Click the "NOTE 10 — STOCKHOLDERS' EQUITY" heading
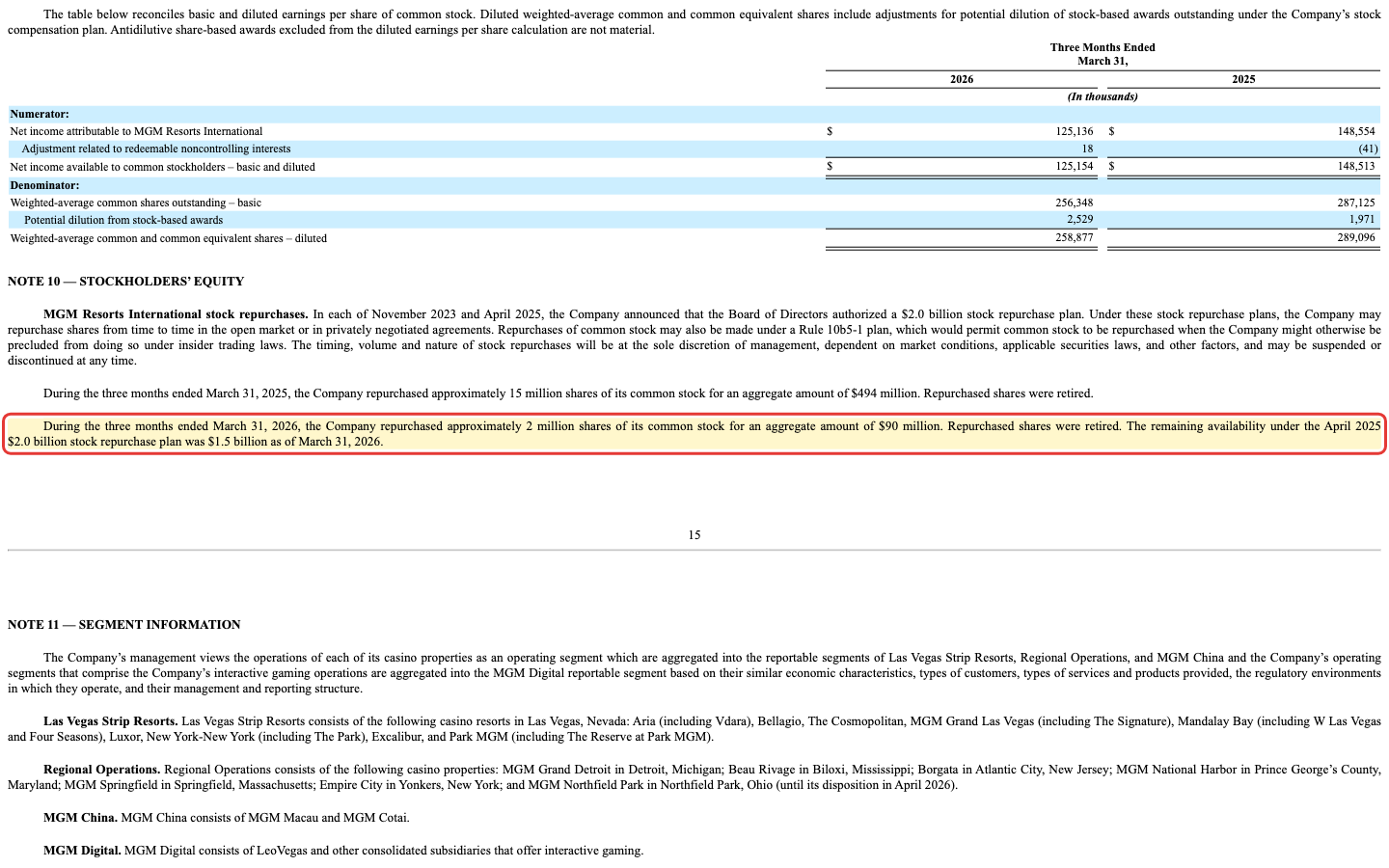 tap(126, 282)
